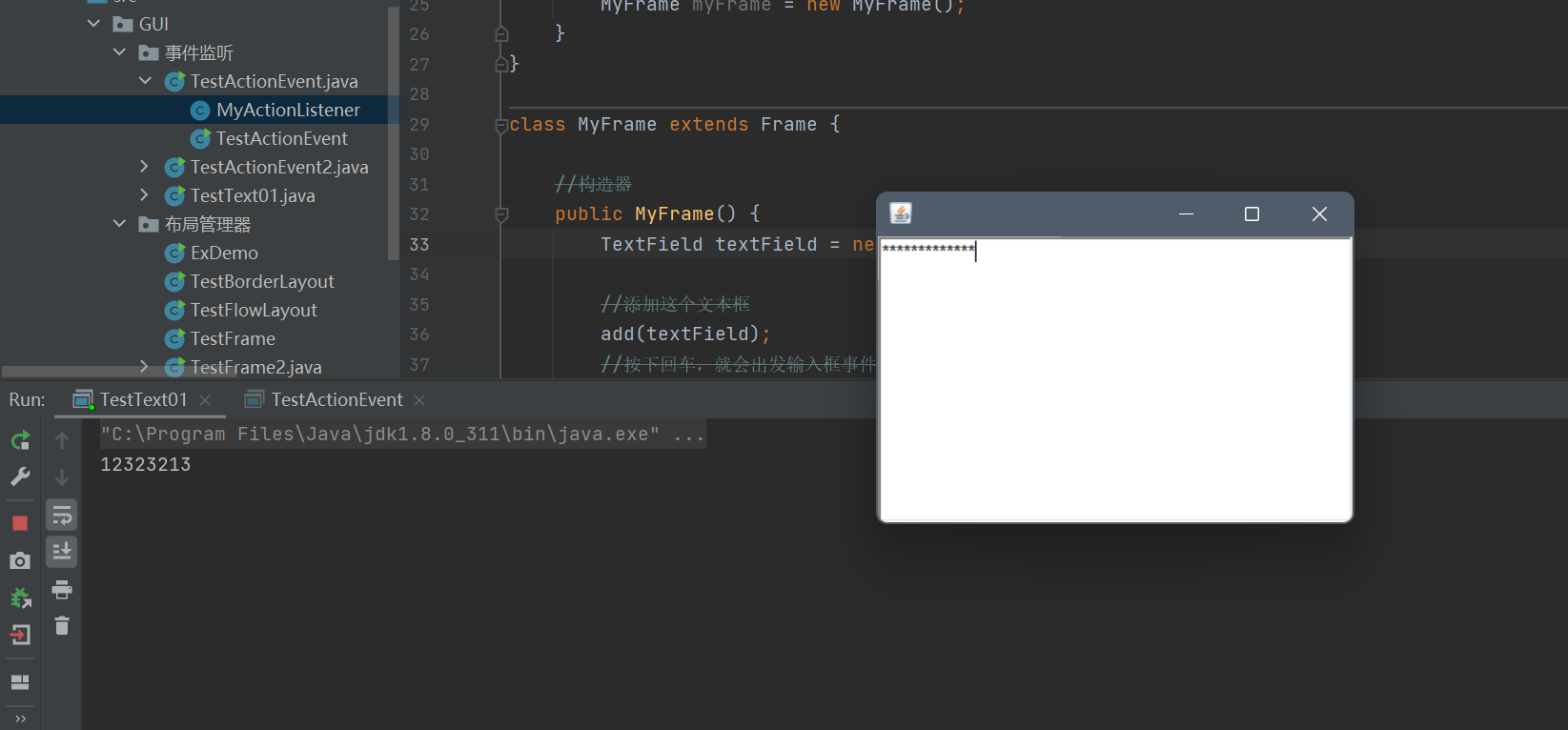This screenshot has width=1568, height=730.
Task: Minimize the Java frame window
Action: coord(1187,213)
